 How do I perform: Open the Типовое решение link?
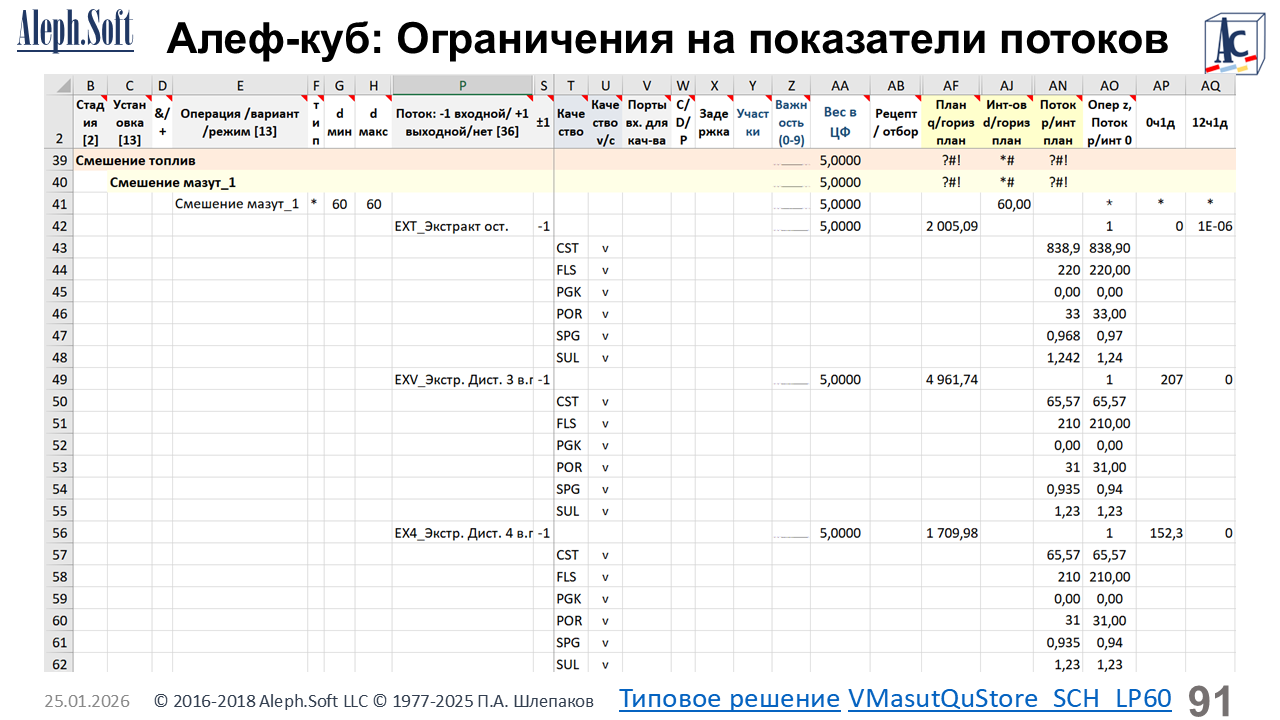729,698
